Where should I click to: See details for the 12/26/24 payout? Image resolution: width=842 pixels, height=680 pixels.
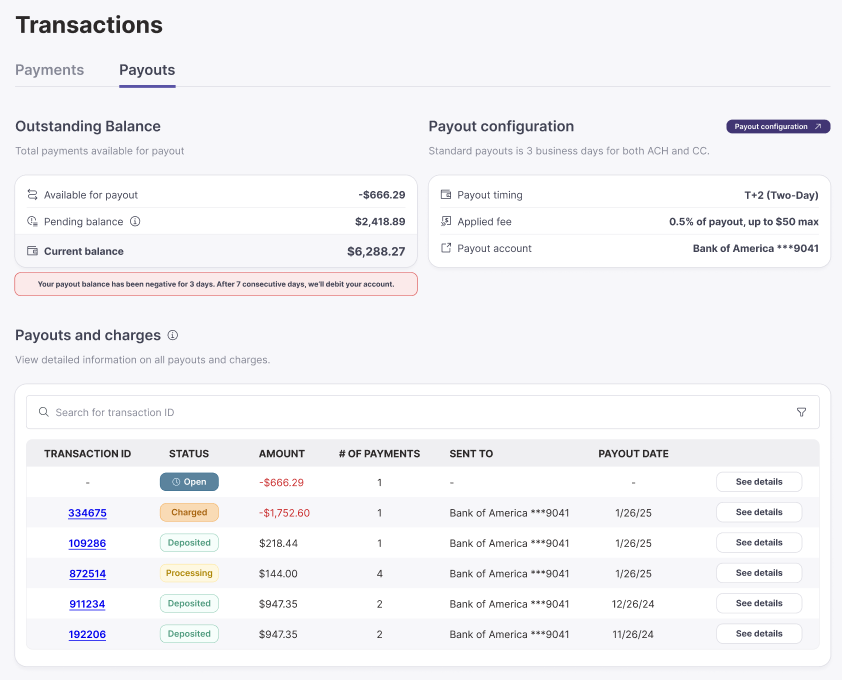click(x=759, y=604)
